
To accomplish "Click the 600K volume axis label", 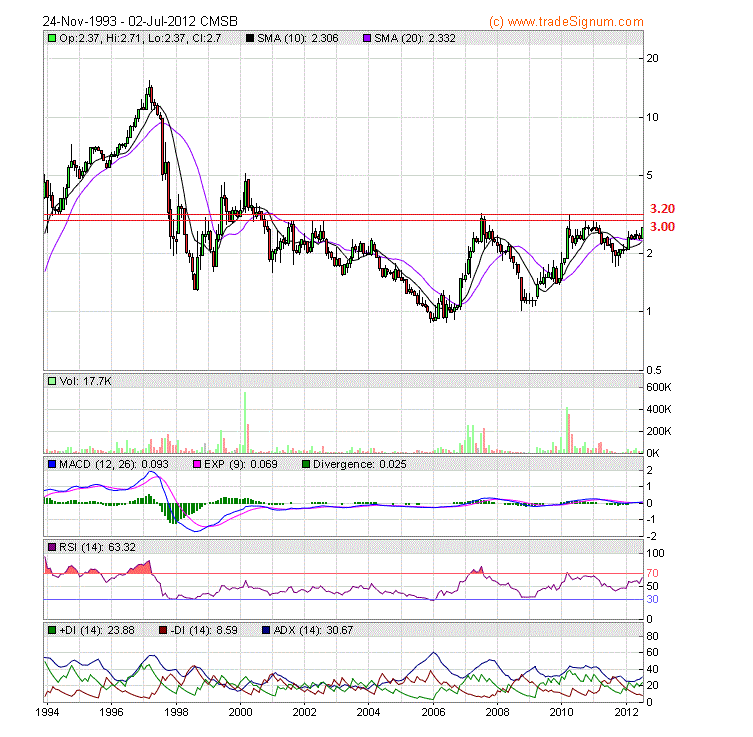I will pyautogui.click(x=659, y=387).
